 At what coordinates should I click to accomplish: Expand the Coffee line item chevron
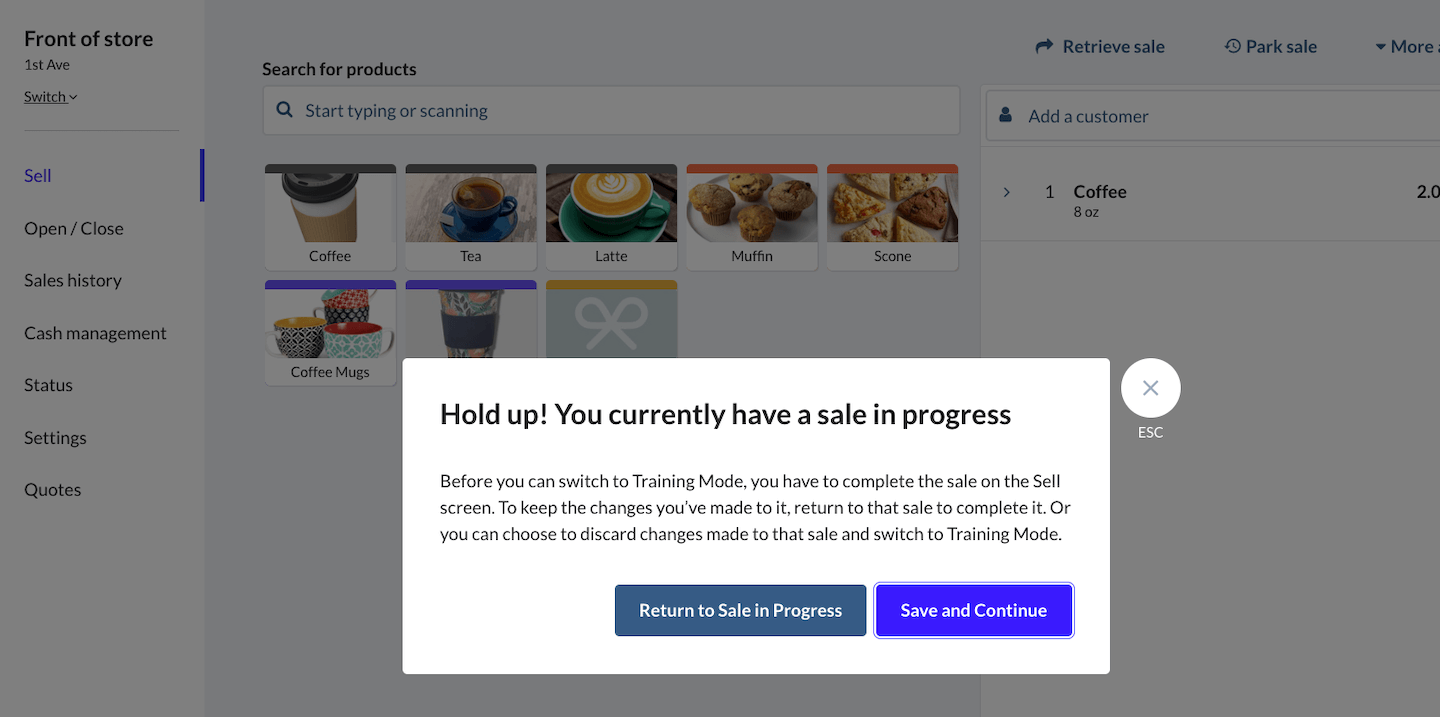click(x=1007, y=192)
